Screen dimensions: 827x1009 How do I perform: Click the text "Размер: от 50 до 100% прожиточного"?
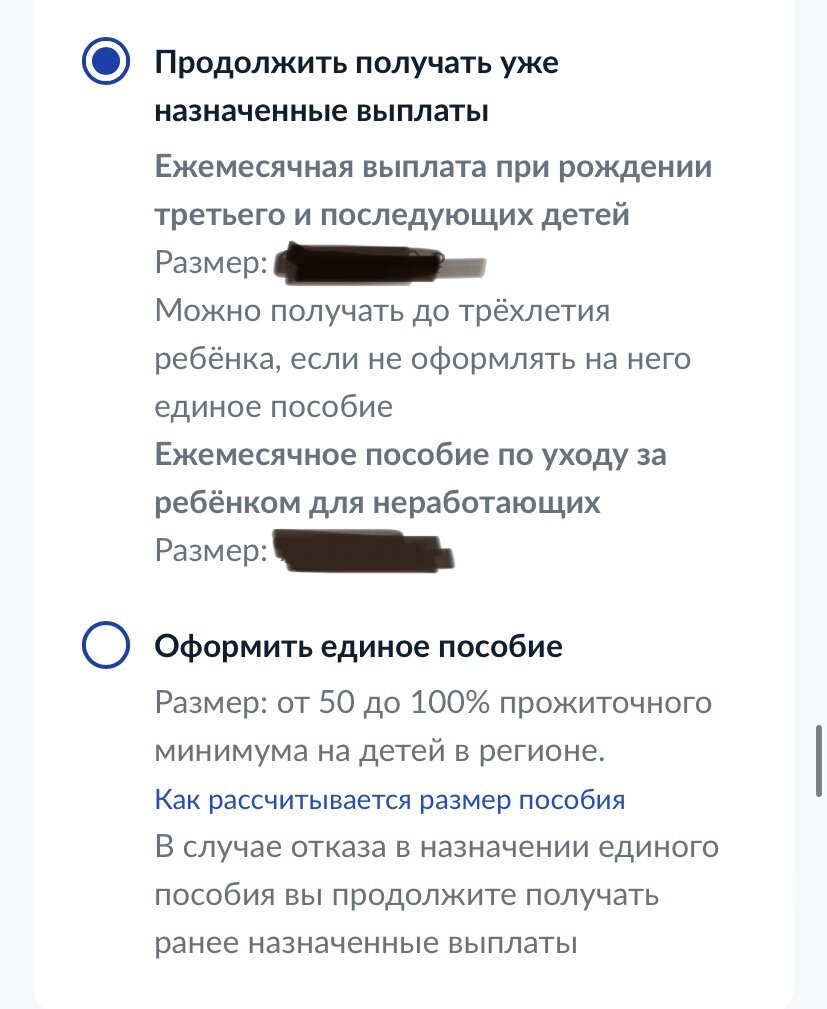(433, 703)
